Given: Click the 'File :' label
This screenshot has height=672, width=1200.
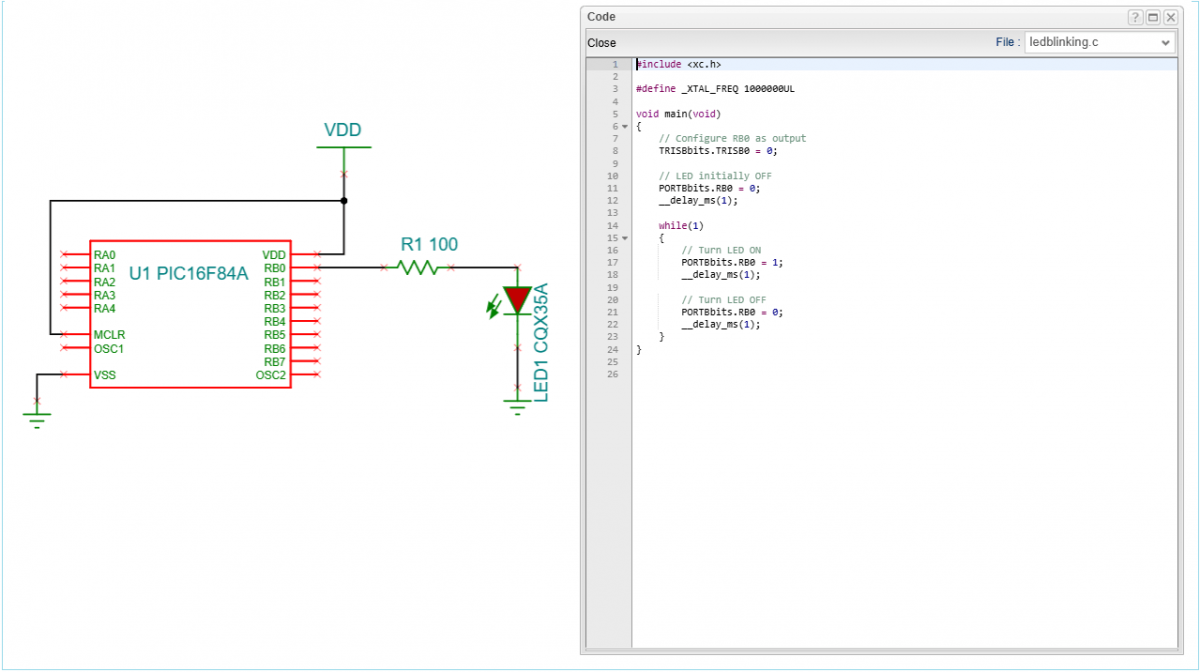Looking at the screenshot, I should [1008, 43].
